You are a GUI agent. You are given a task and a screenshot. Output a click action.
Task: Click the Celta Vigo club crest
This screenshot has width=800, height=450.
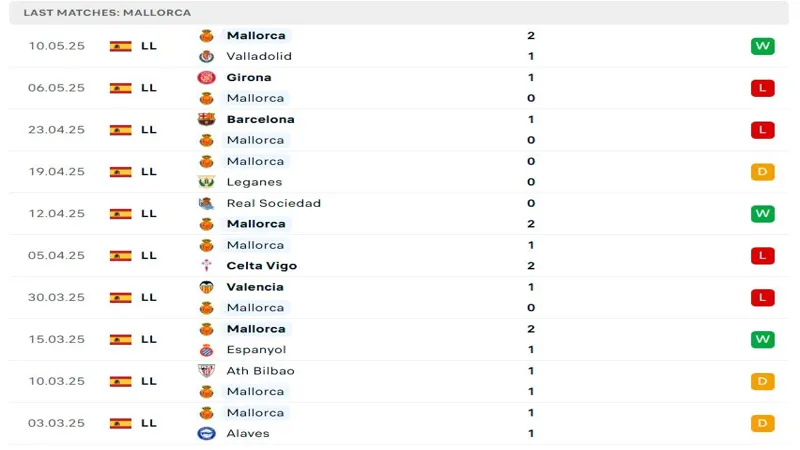coord(207,266)
